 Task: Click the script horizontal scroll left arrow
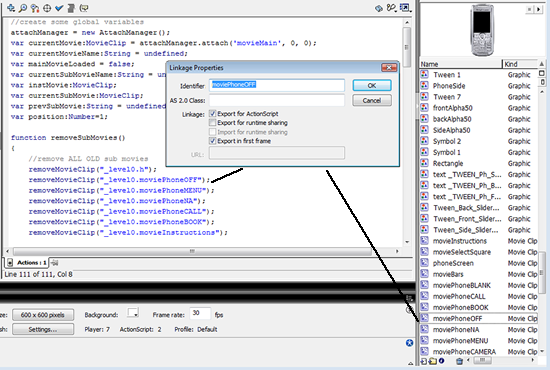click(7, 251)
